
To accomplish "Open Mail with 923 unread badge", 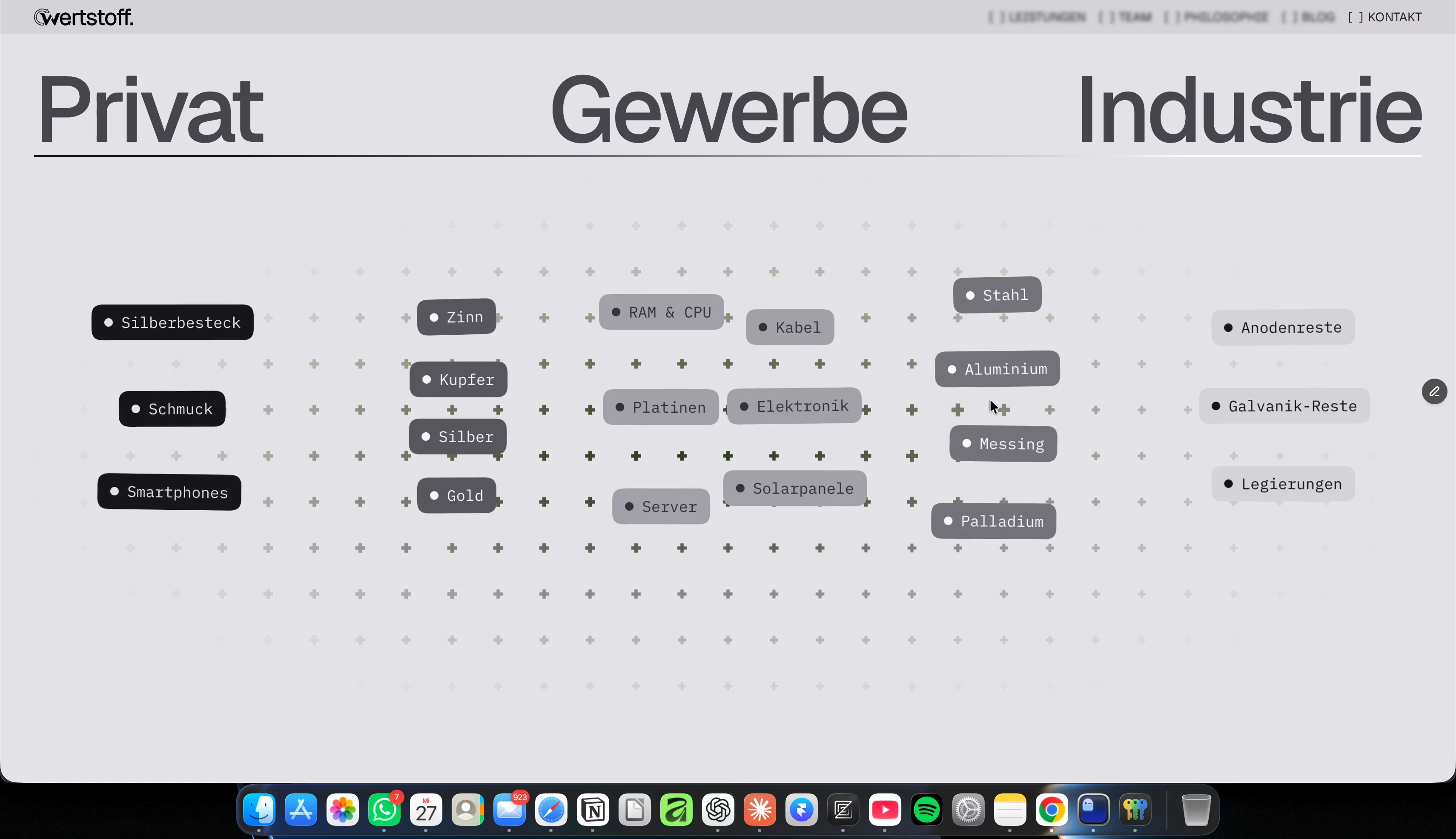I will pos(509,810).
